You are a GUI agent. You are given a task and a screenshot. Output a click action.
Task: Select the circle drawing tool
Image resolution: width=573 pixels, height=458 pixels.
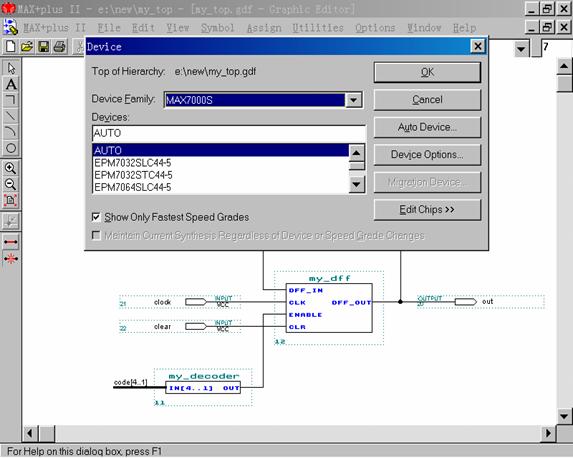(x=11, y=148)
